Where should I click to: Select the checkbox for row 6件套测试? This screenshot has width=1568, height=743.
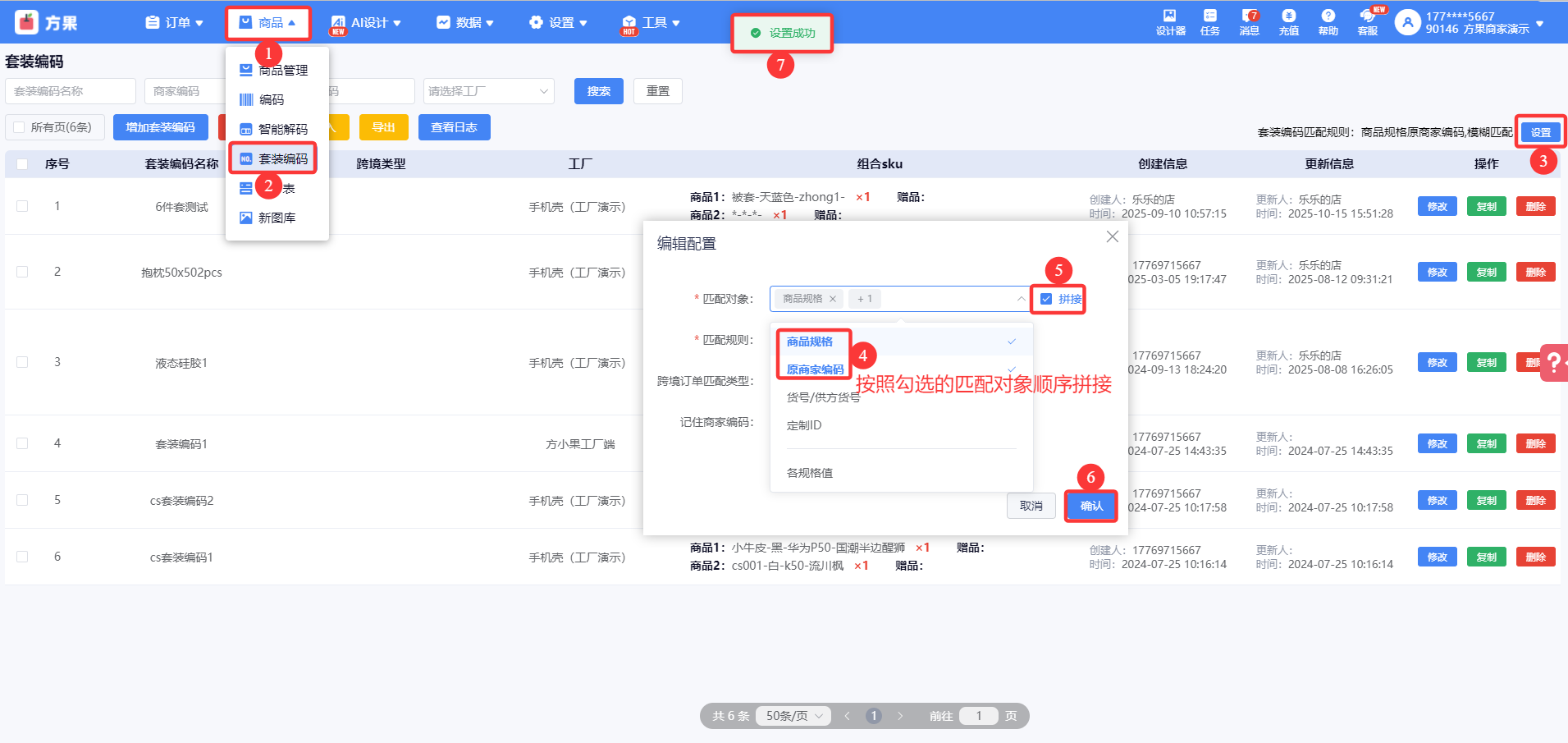[22, 206]
